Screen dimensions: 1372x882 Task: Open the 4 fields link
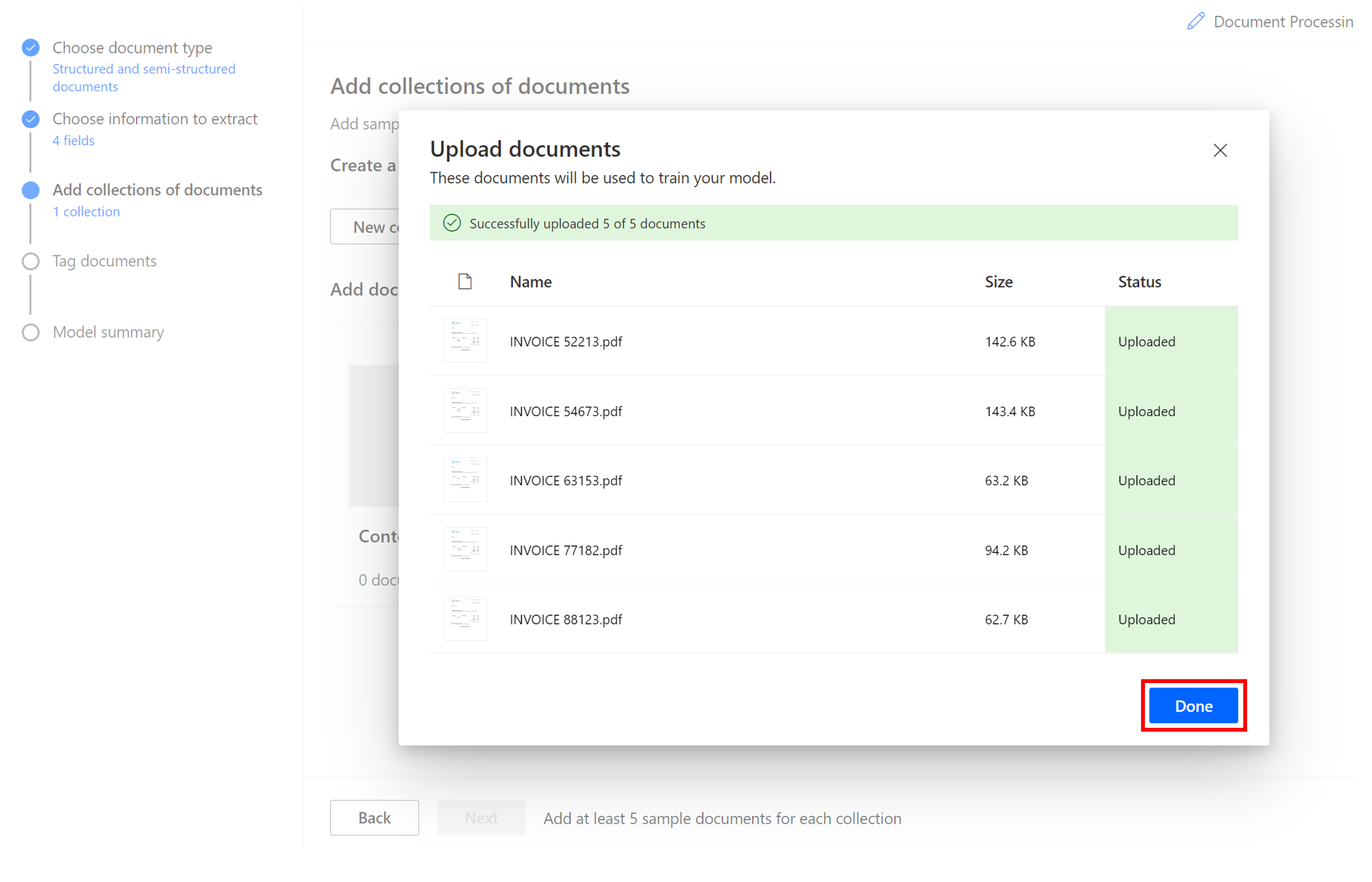pyautogui.click(x=73, y=140)
